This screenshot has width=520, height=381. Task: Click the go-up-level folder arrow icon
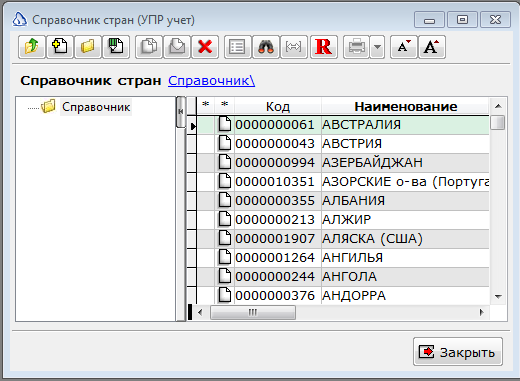tap(32, 47)
